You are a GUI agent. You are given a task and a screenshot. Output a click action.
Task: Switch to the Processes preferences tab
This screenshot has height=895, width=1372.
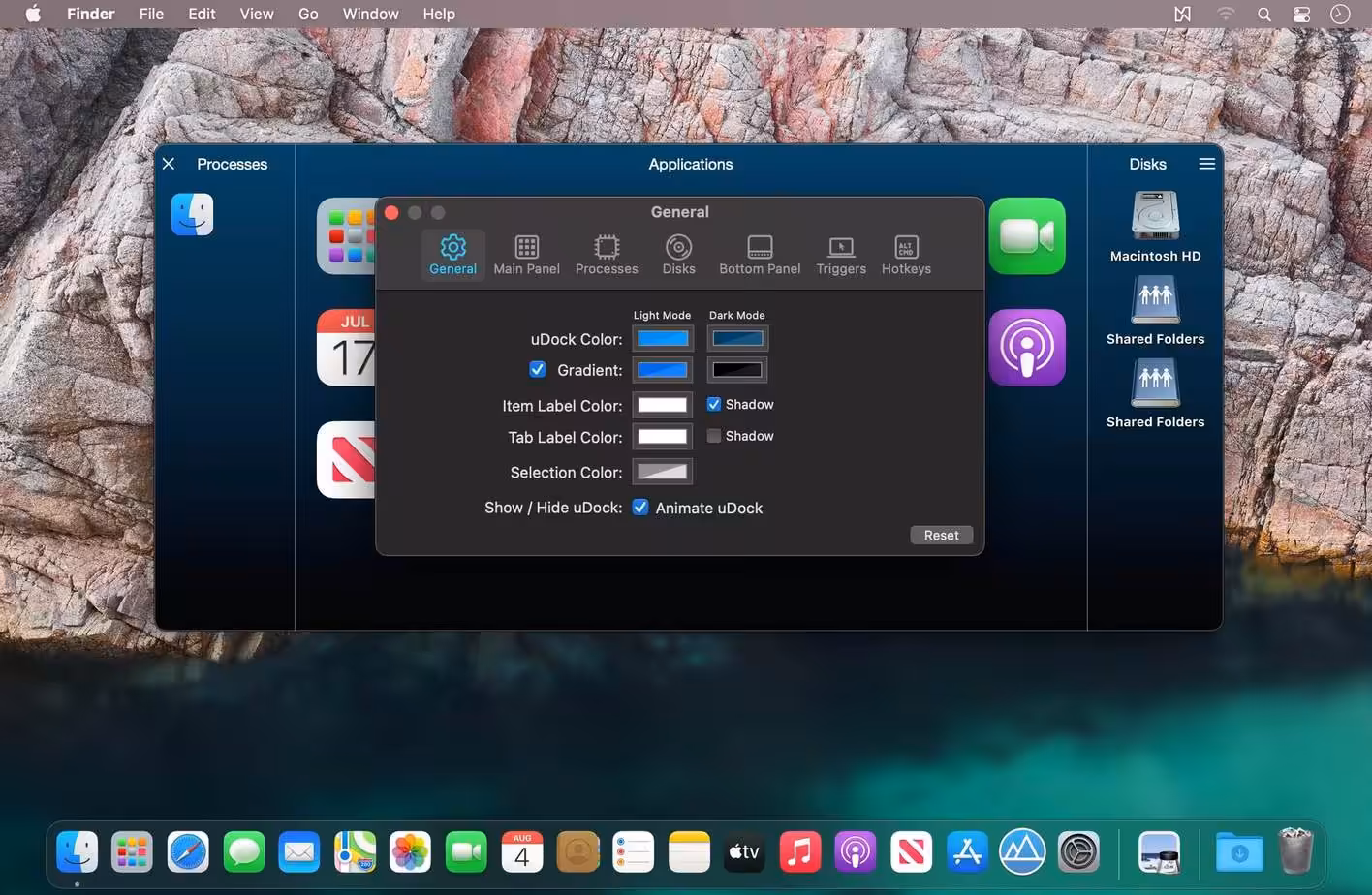(x=607, y=256)
